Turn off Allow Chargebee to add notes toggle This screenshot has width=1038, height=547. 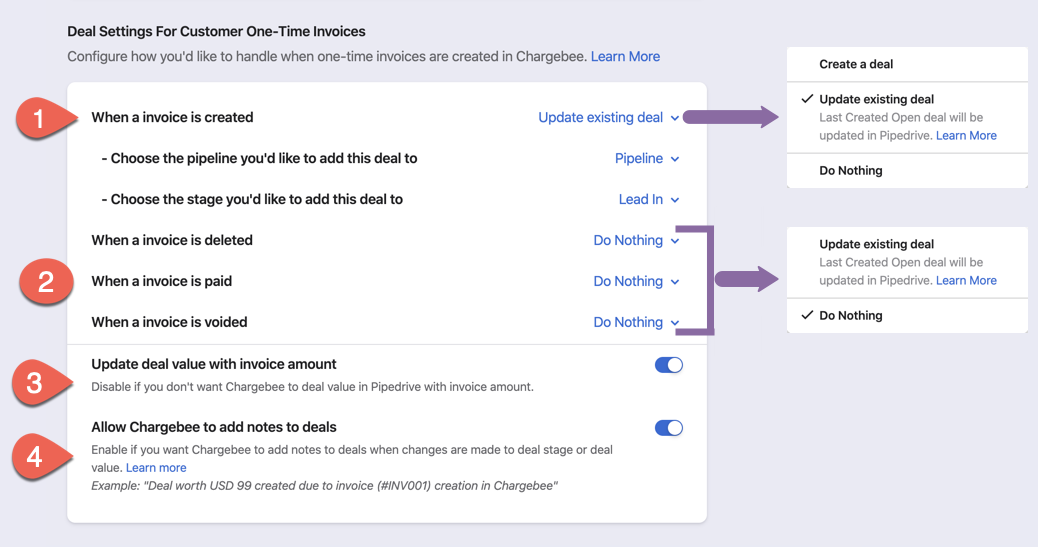668,428
